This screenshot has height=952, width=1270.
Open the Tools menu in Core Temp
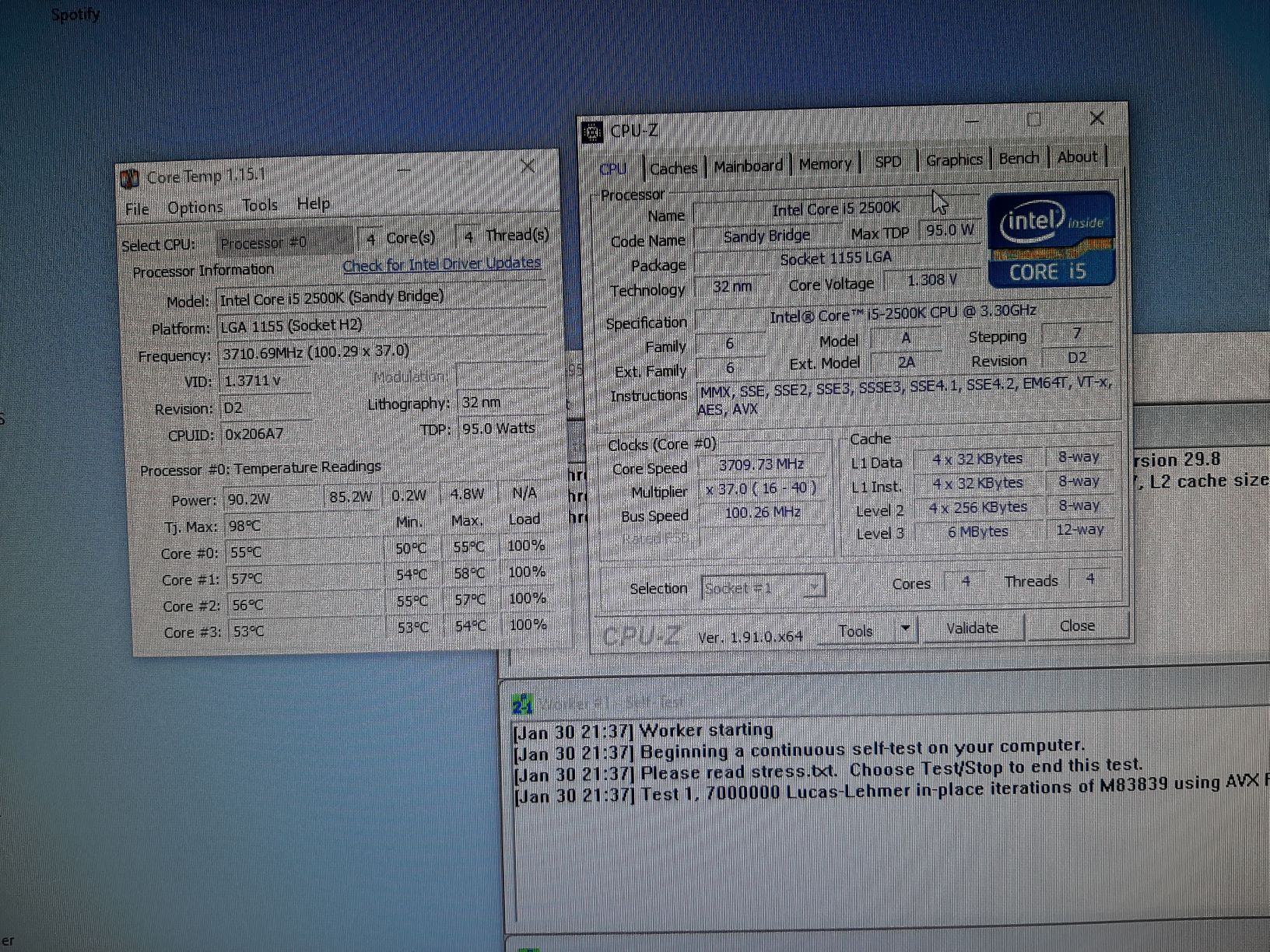(259, 205)
